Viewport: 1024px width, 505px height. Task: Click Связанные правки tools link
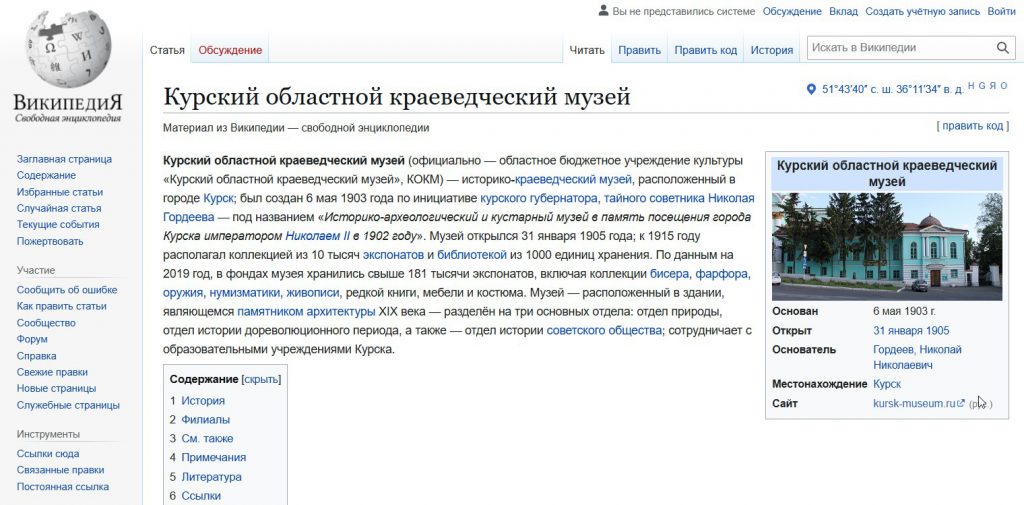point(60,470)
